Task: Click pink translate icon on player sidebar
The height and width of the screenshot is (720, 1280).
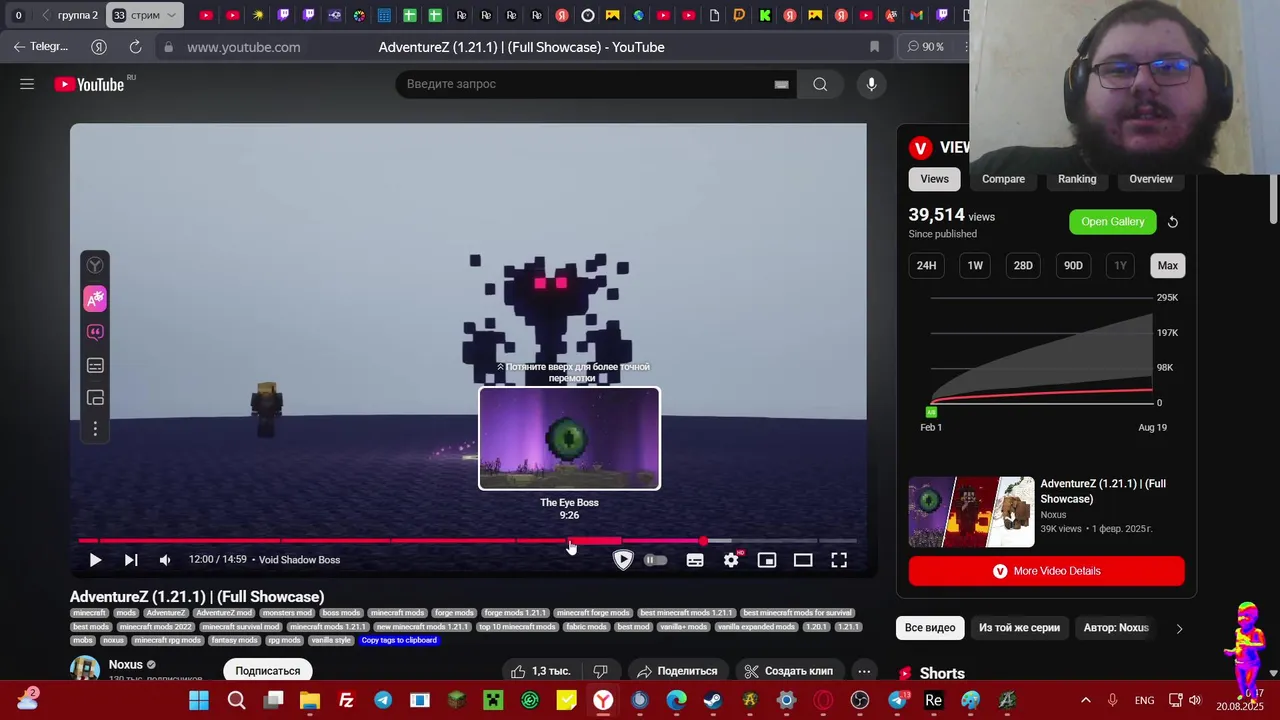Action: point(95,298)
